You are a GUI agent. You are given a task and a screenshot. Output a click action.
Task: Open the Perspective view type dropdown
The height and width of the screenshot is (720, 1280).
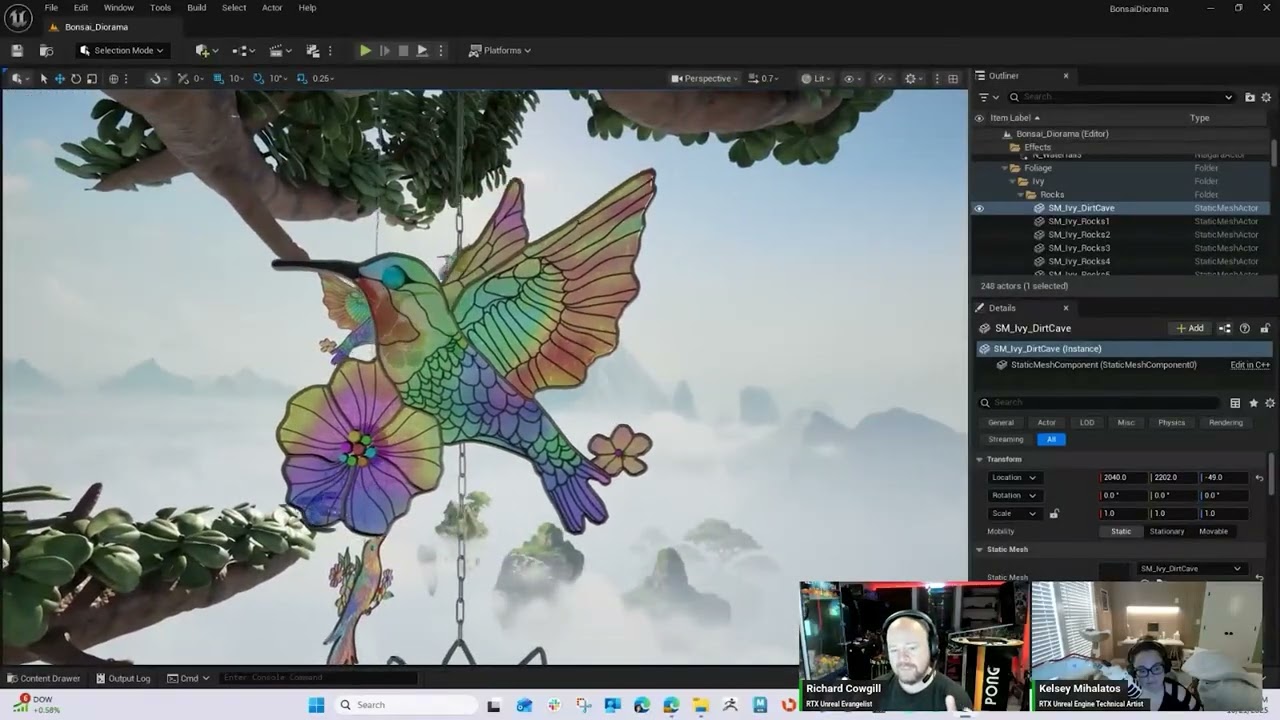705,78
